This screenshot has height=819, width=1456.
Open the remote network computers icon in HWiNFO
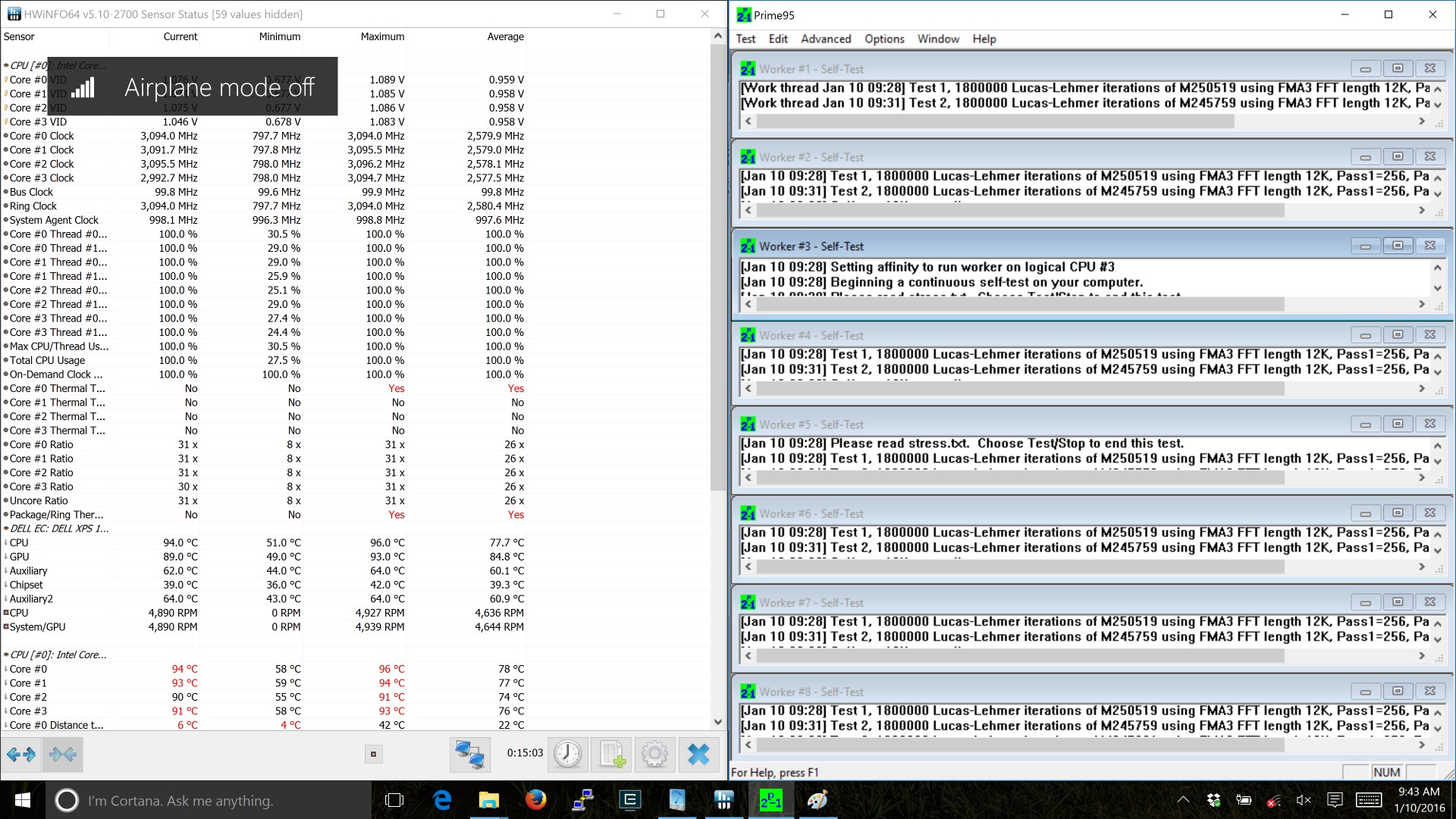[x=469, y=754]
